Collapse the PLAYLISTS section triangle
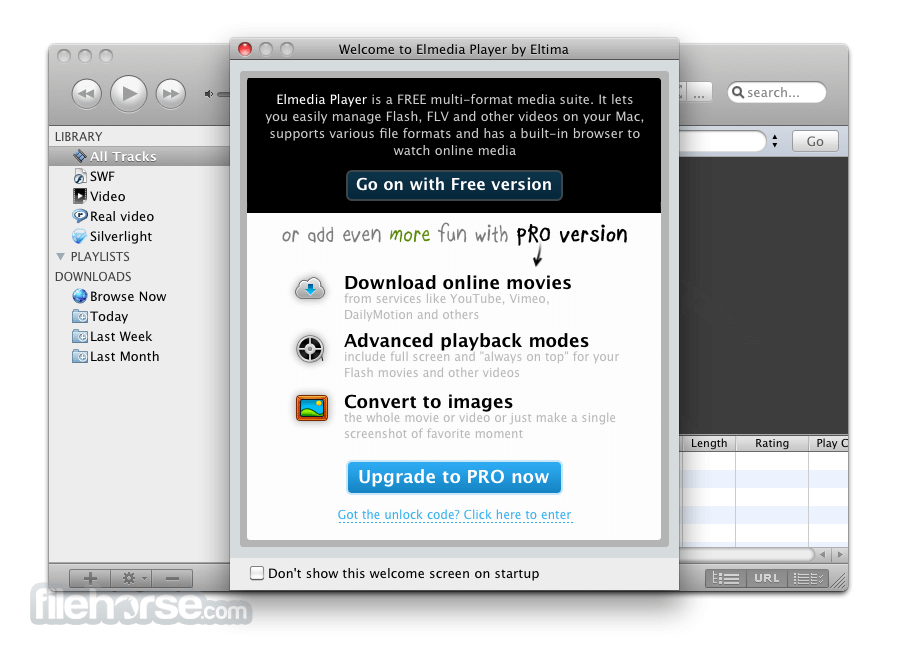 [60, 256]
